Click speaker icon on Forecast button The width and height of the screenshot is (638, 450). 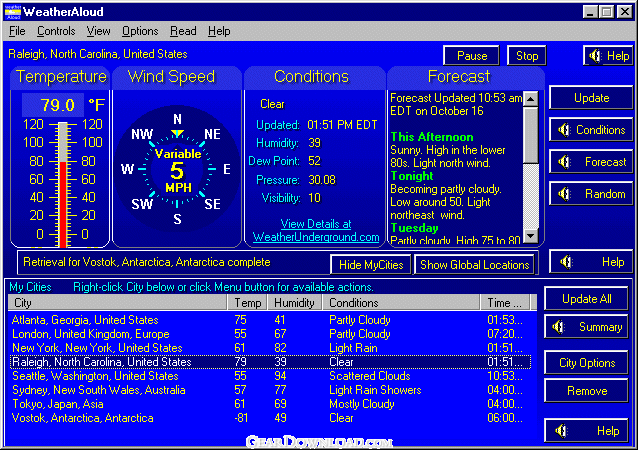pos(564,162)
